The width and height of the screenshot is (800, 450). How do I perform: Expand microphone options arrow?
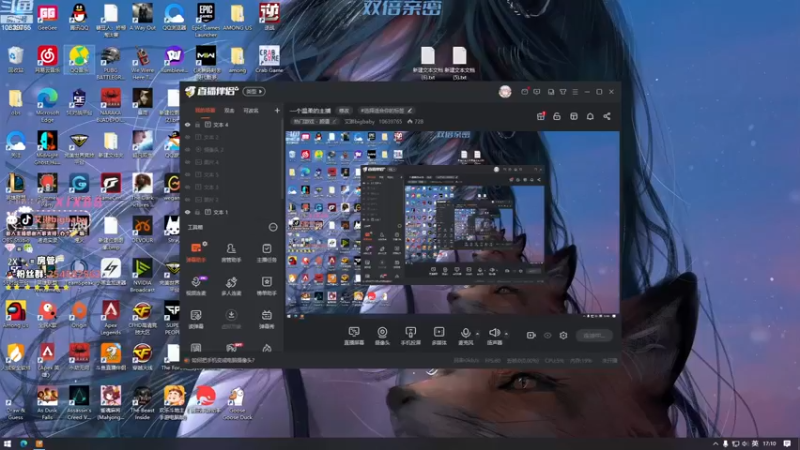478,334
